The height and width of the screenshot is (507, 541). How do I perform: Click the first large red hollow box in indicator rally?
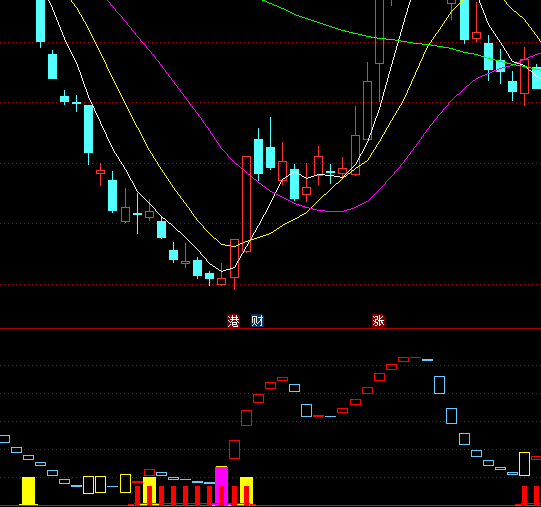(x=234, y=449)
